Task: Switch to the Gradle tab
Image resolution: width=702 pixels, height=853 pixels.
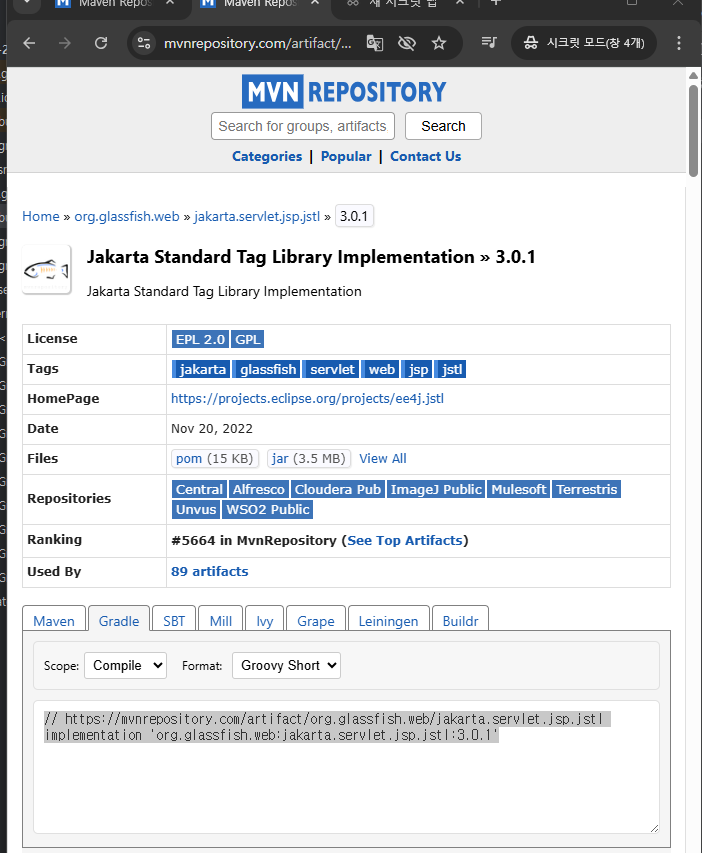Action: (119, 619)
